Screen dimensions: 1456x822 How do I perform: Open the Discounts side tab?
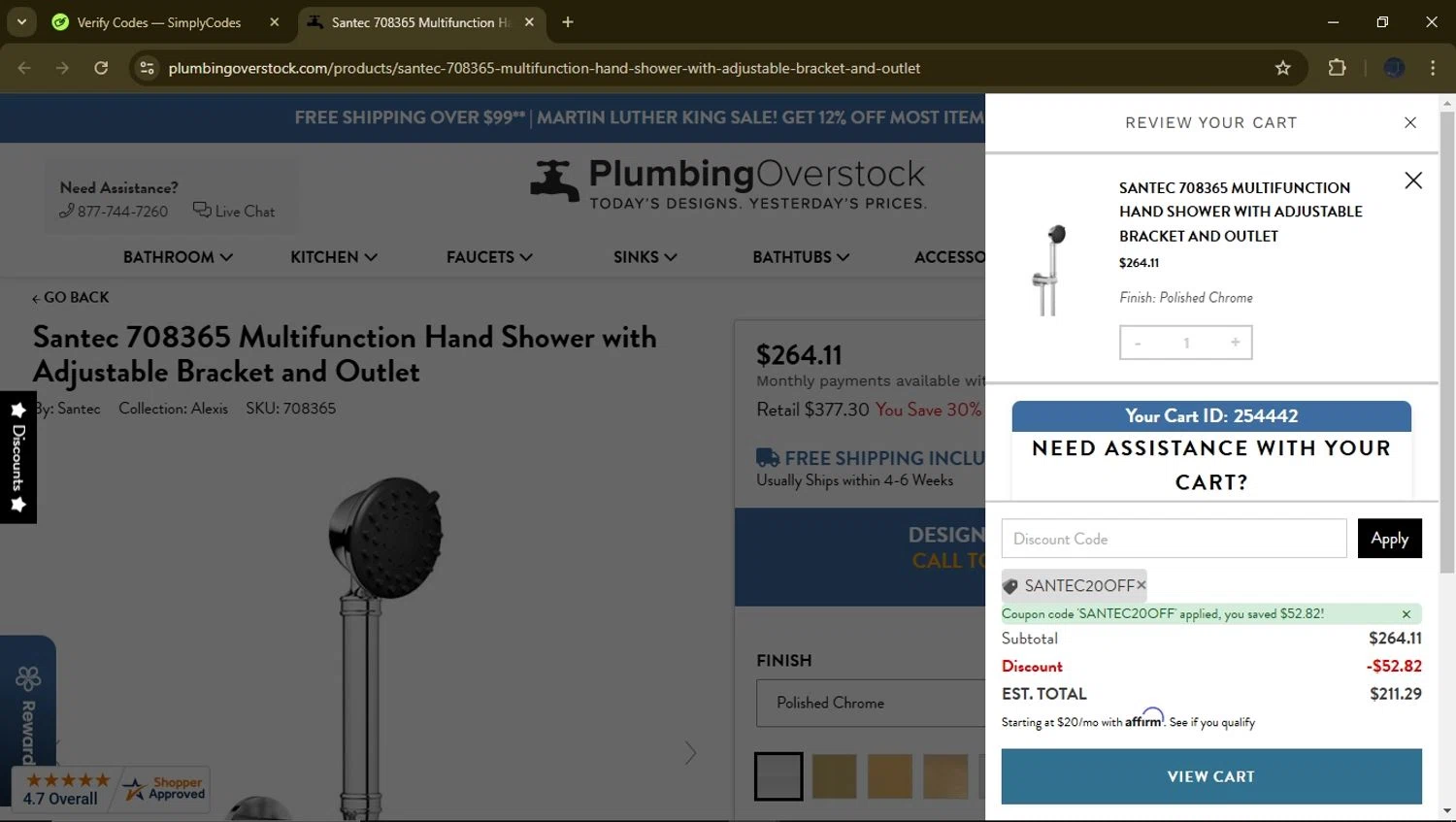(x=17, y=457)
